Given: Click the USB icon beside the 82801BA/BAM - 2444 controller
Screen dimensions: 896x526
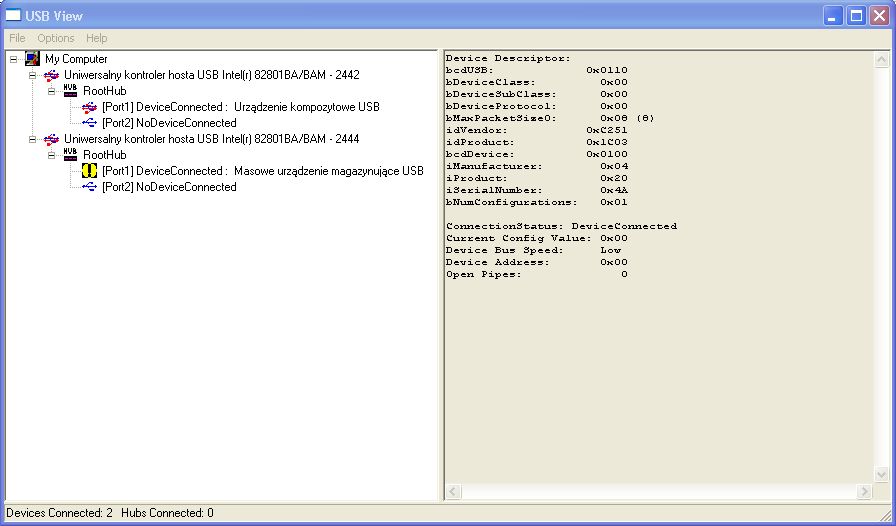Looking at the screenshot, I should [x=51, y=139].
